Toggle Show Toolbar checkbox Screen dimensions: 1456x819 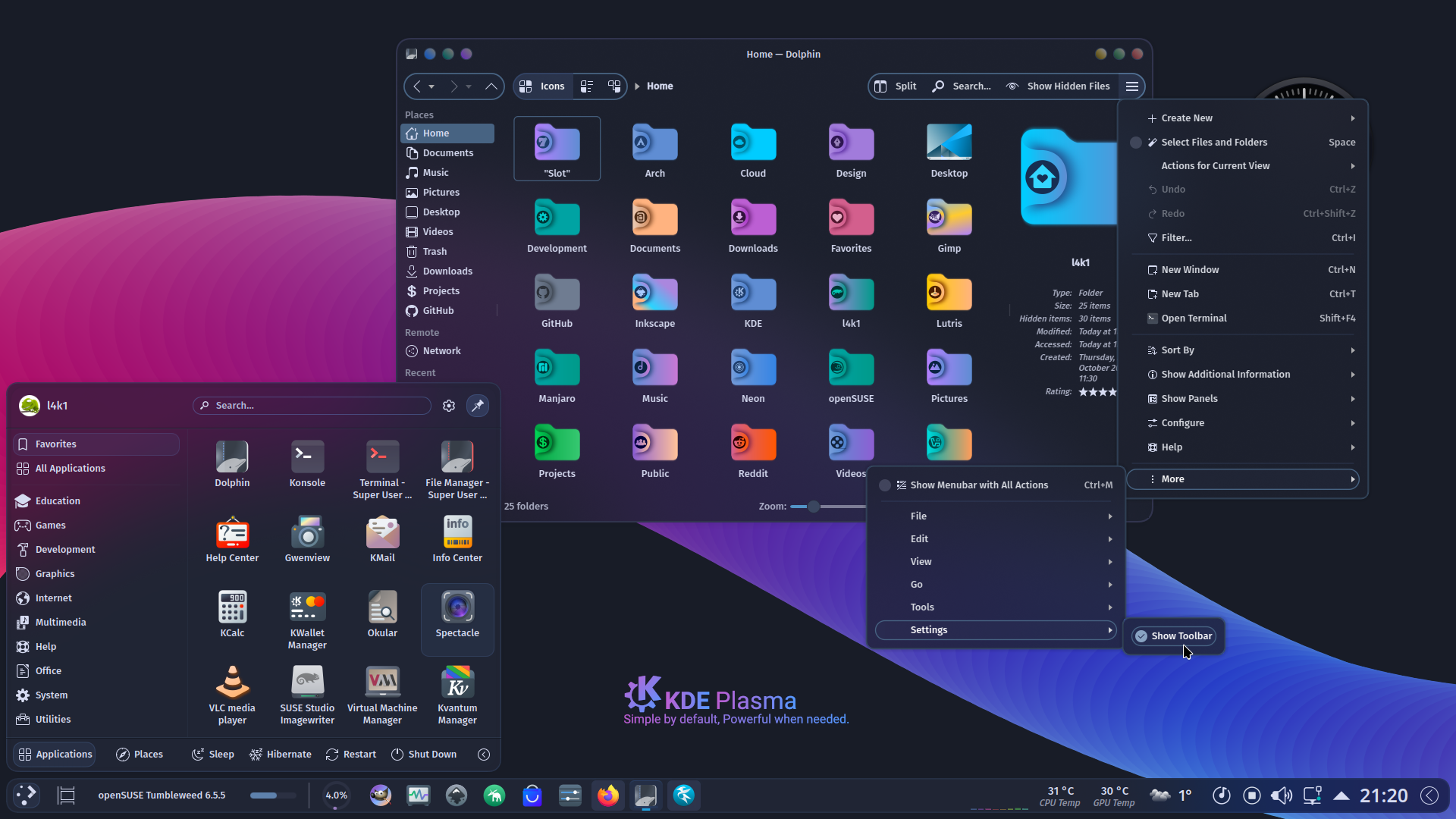coord(1174,636)
